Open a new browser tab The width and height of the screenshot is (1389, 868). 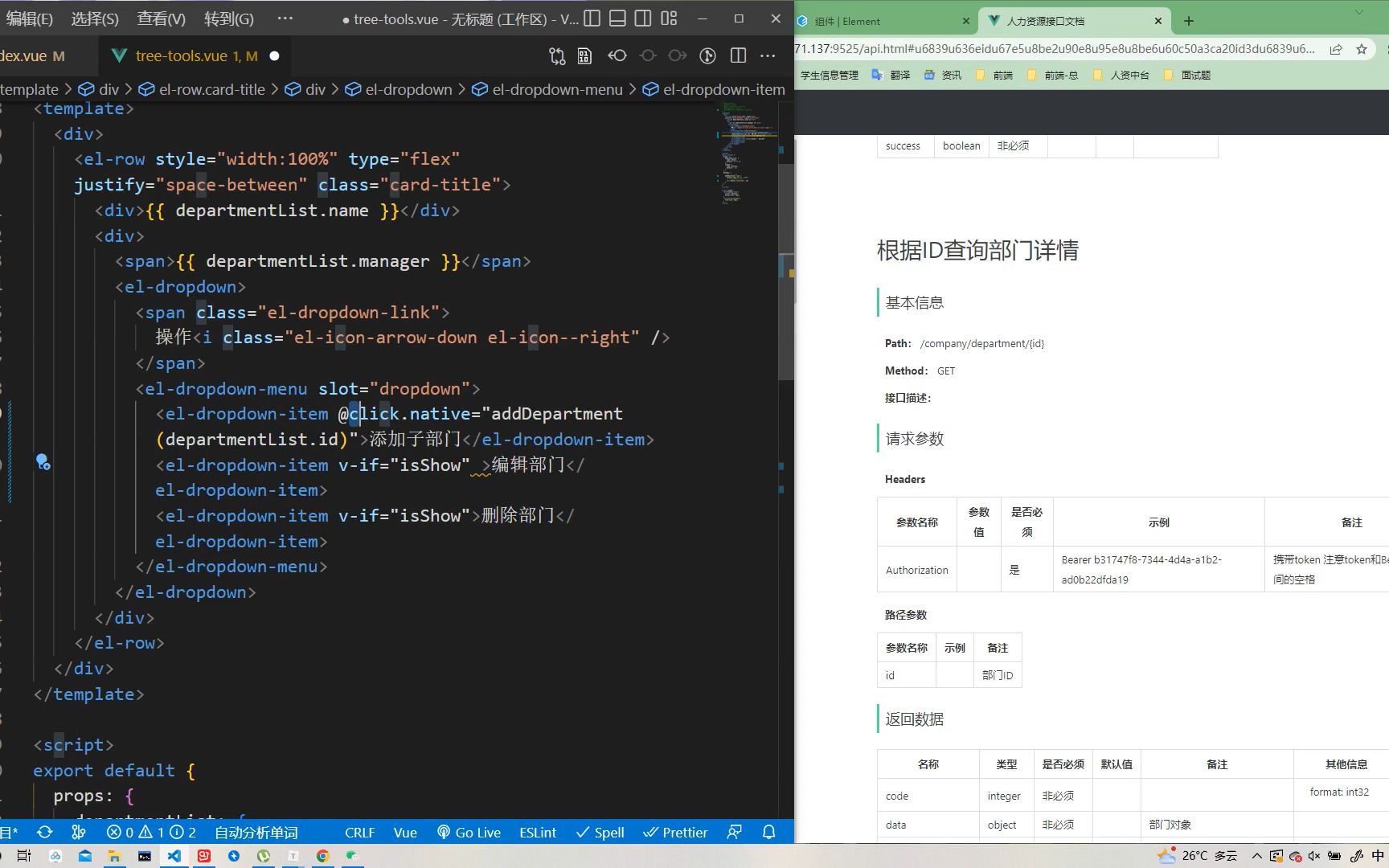[1189, 22]
